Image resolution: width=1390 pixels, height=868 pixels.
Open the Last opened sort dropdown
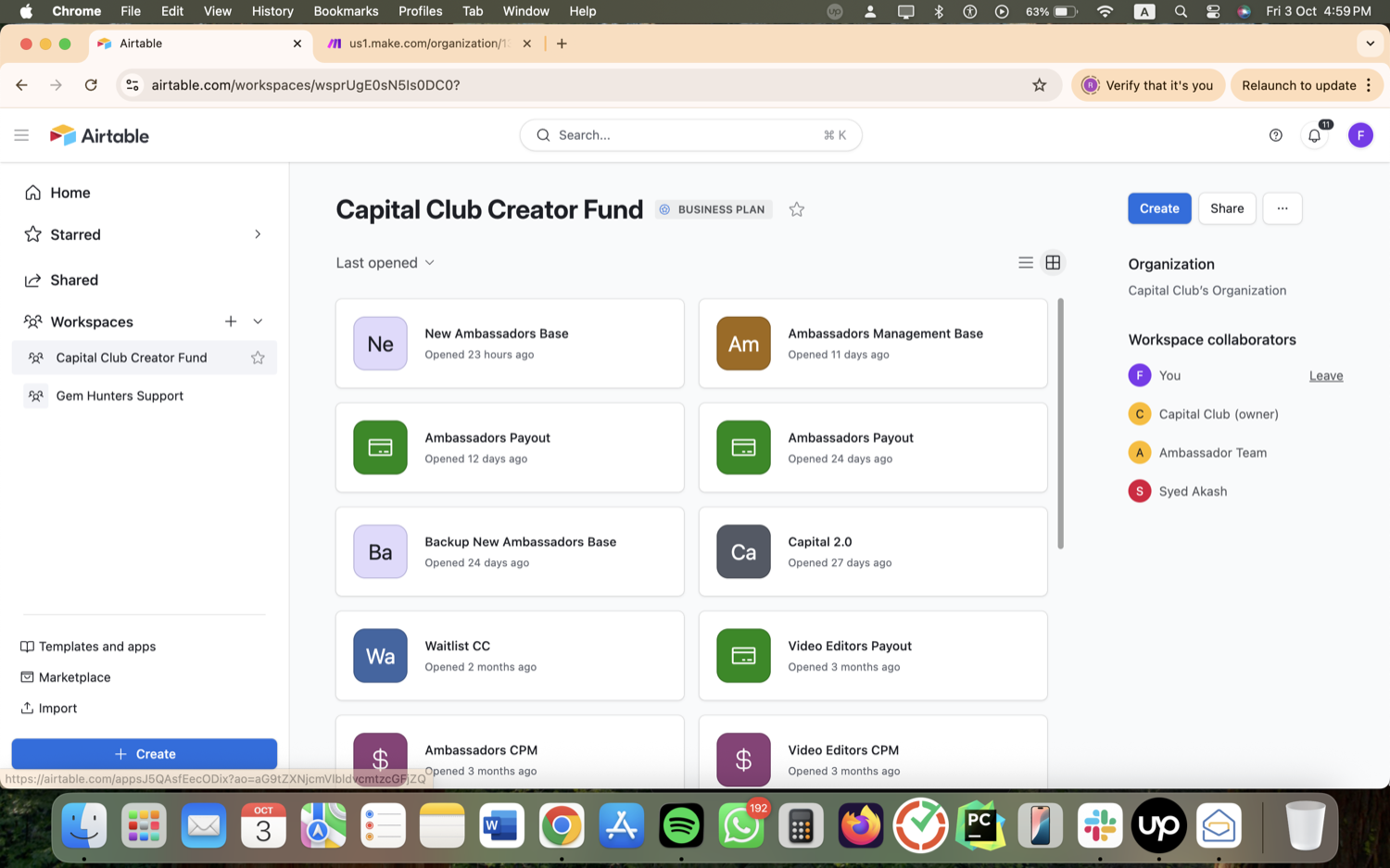tap(385, 263)
